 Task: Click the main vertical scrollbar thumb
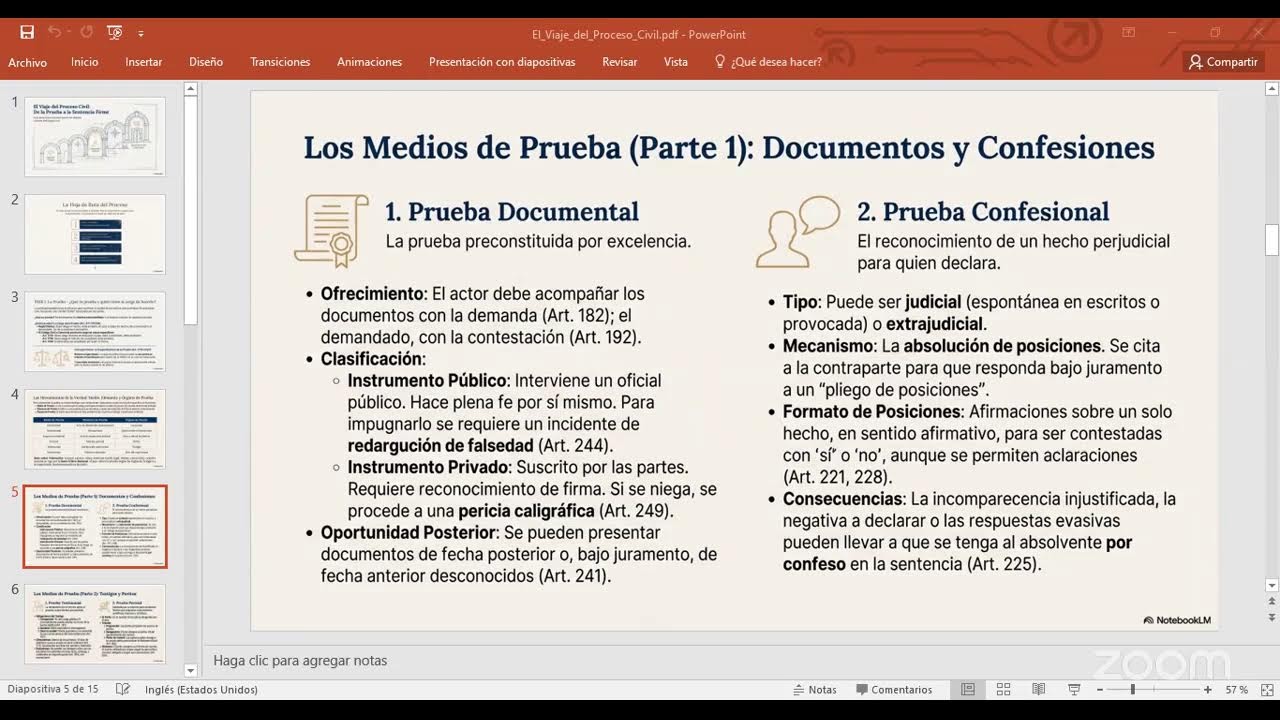(1272, 240)
